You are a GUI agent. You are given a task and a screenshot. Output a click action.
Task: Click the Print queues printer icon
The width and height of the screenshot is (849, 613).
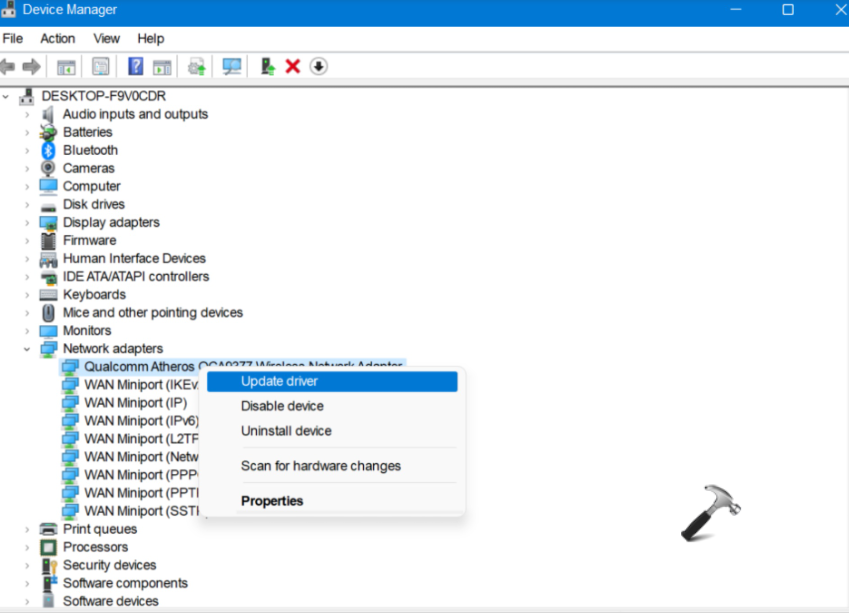coord(48,529)
